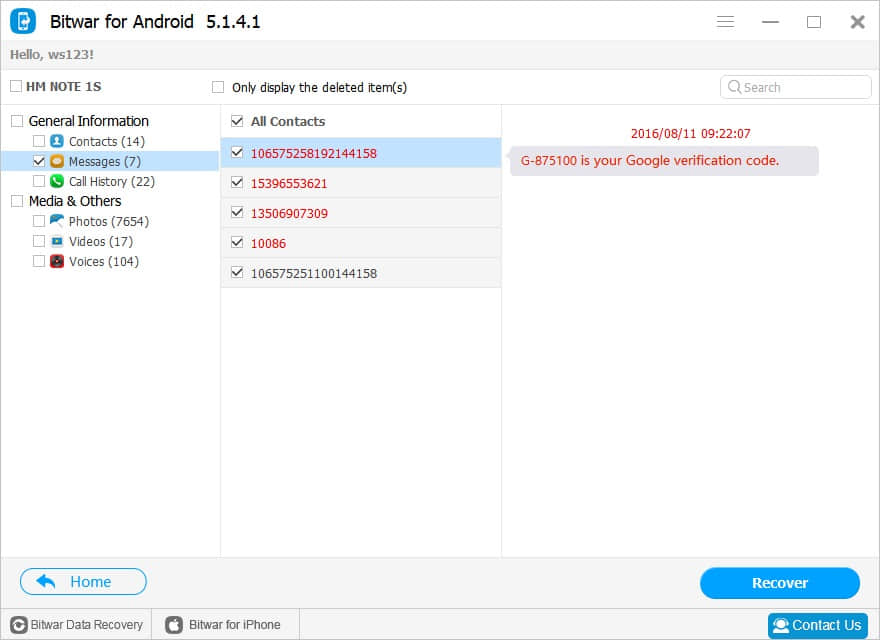880x640 pixels.
Task: Check the Videos (17) checkbox
Action: click(x=39, y=241)
